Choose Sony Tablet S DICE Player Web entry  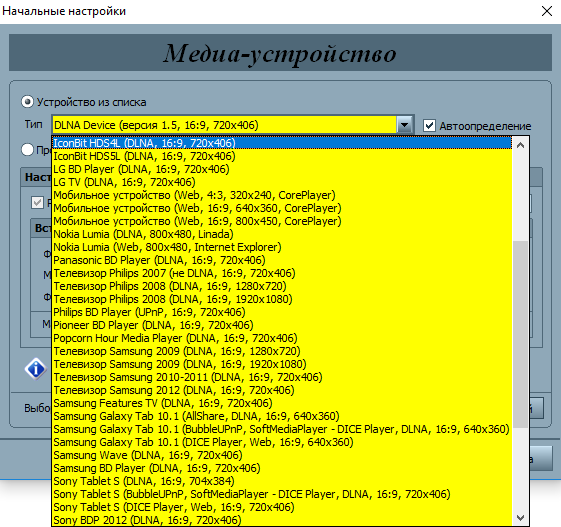click(282, 507)
